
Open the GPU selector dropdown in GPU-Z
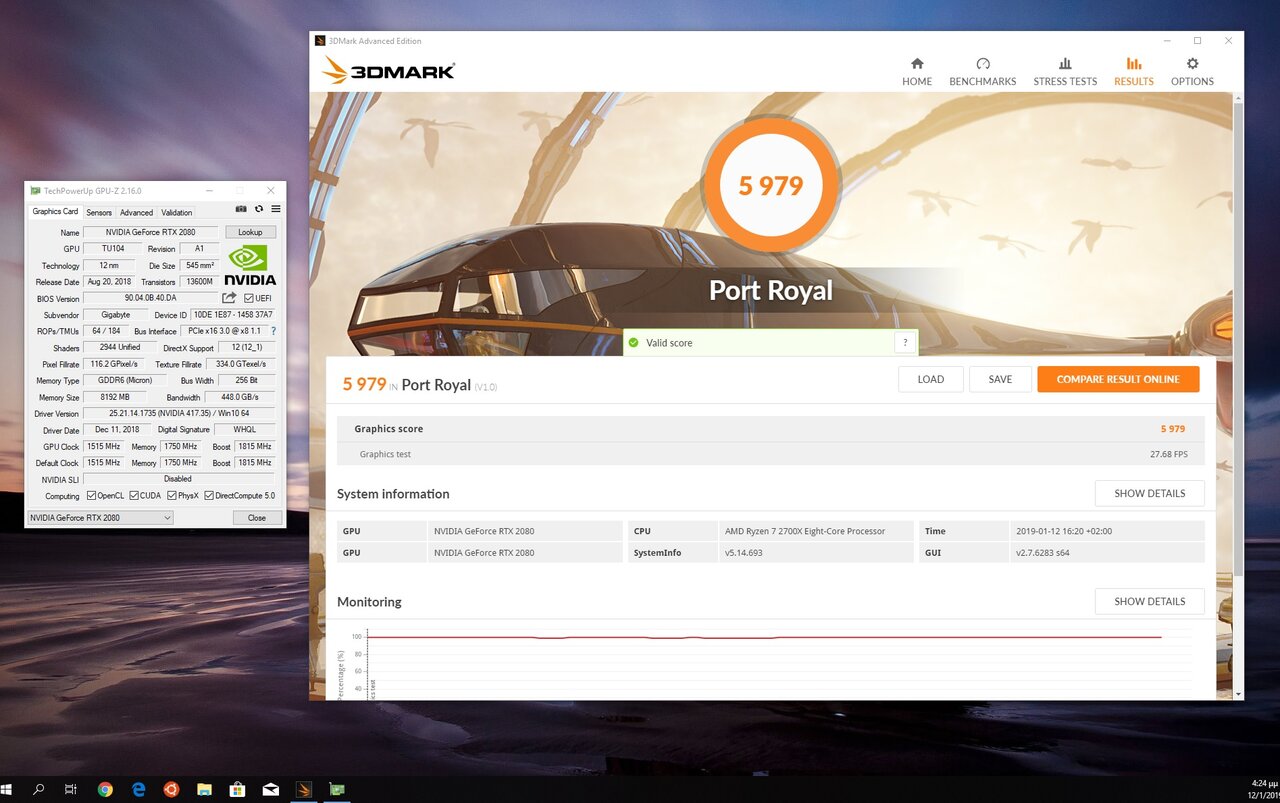(100, 518)
